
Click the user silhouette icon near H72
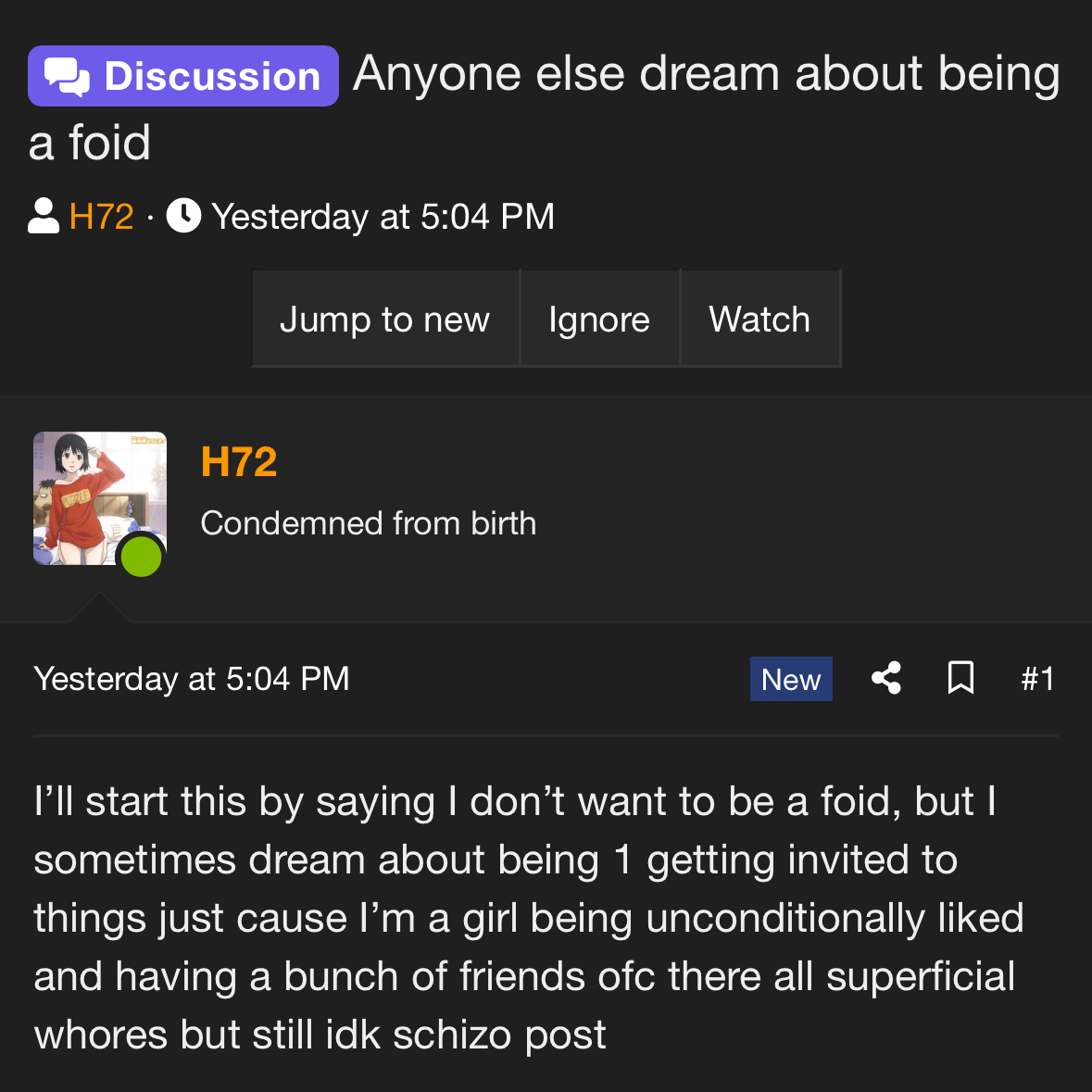pos(44,216)
